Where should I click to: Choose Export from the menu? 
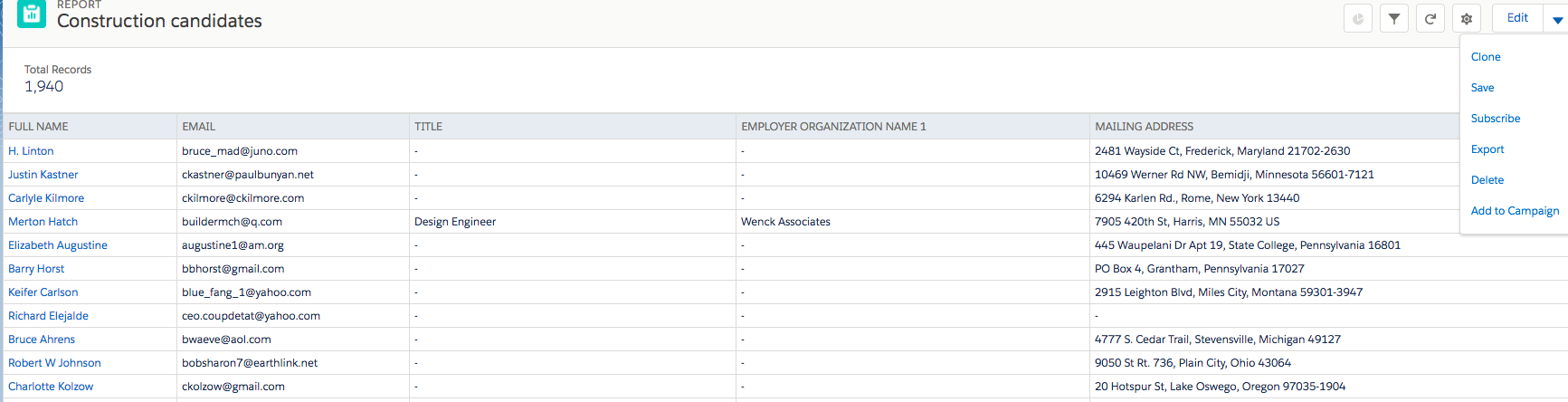pos(1487,149)
